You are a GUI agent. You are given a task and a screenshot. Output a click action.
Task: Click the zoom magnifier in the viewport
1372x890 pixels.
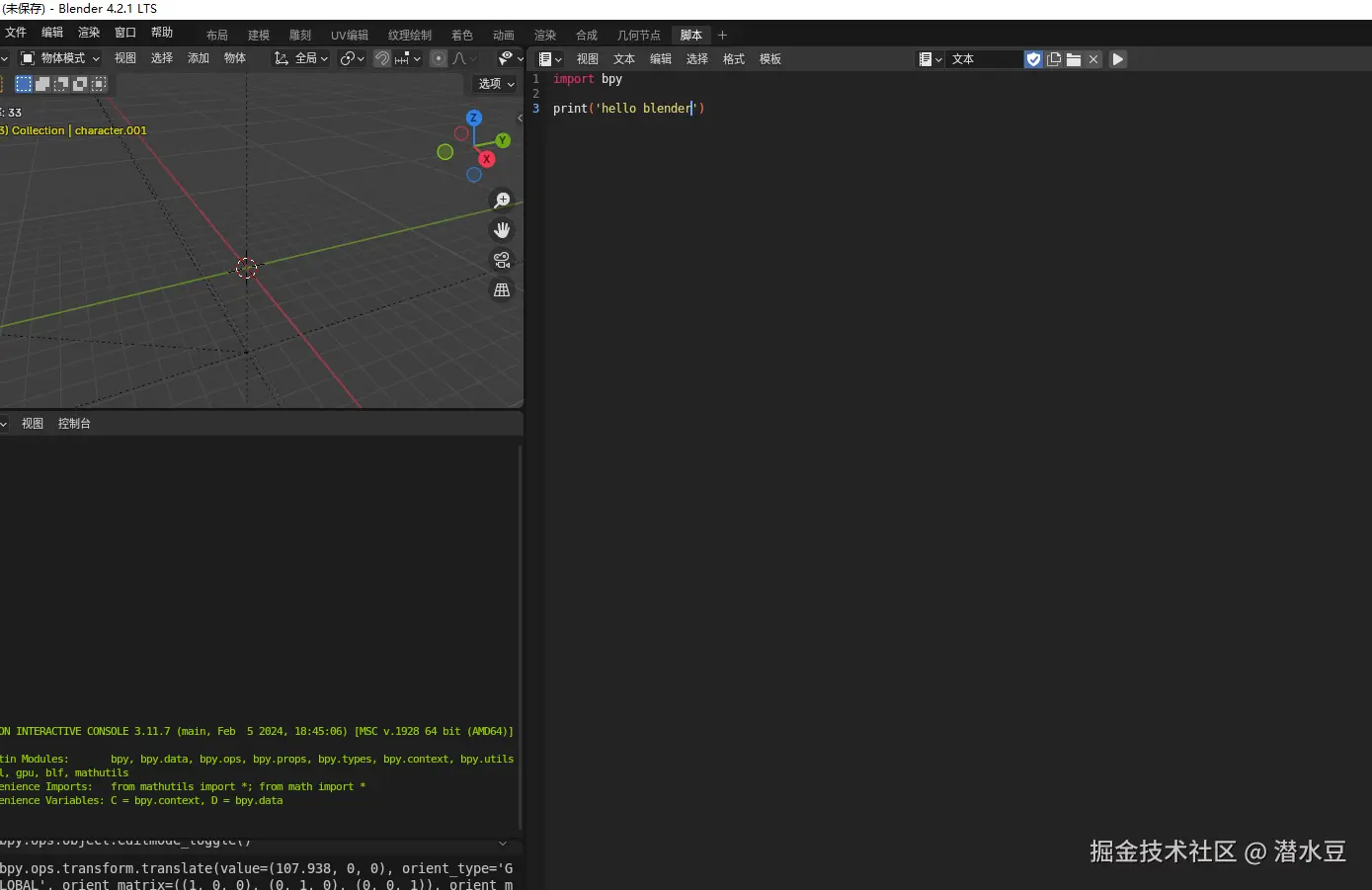(502, 201)
